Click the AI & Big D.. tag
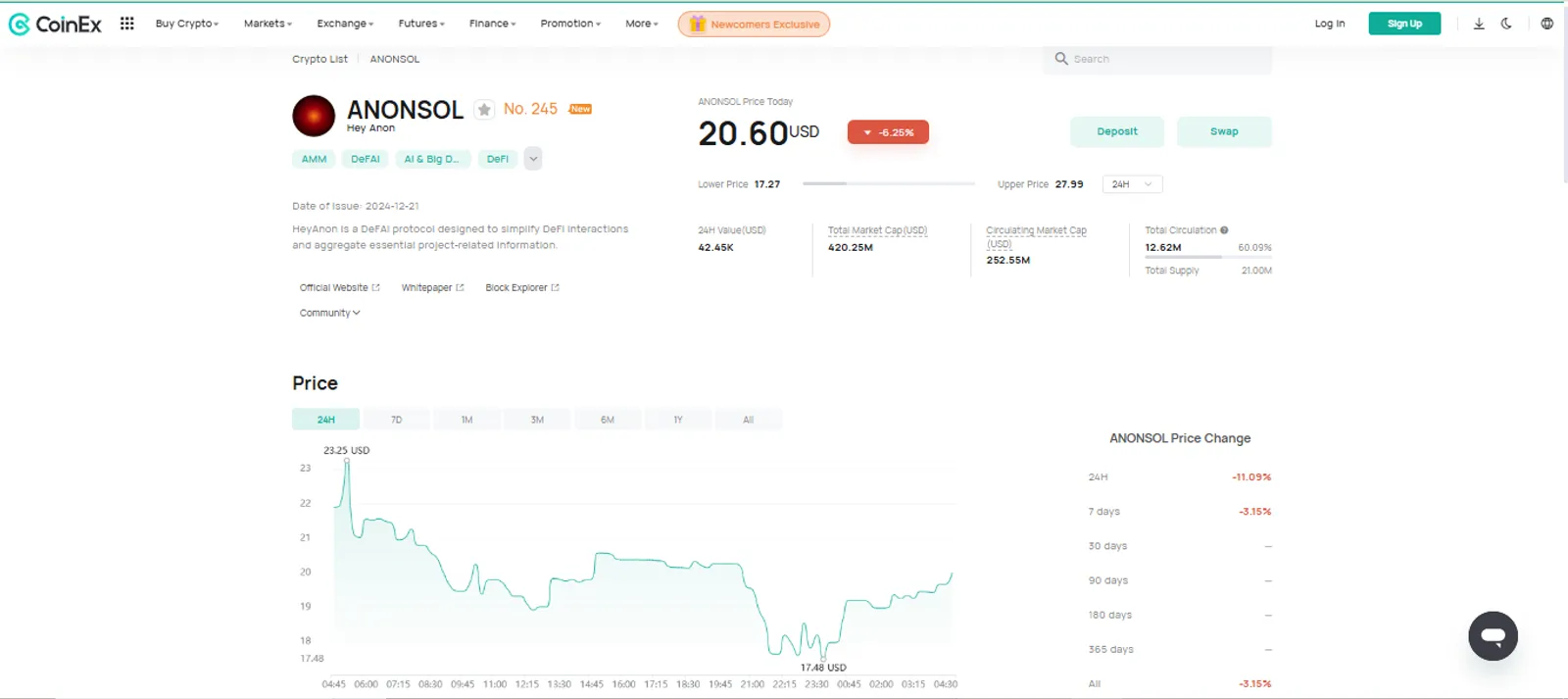The height and width of the screenshot is (699, 1568). tap(432, 159)
